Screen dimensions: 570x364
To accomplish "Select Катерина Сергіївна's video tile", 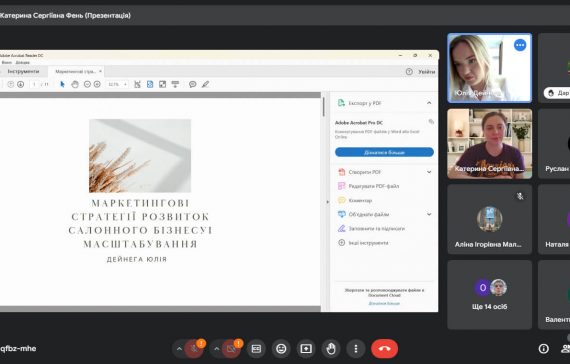I will [x=490, y=144].
